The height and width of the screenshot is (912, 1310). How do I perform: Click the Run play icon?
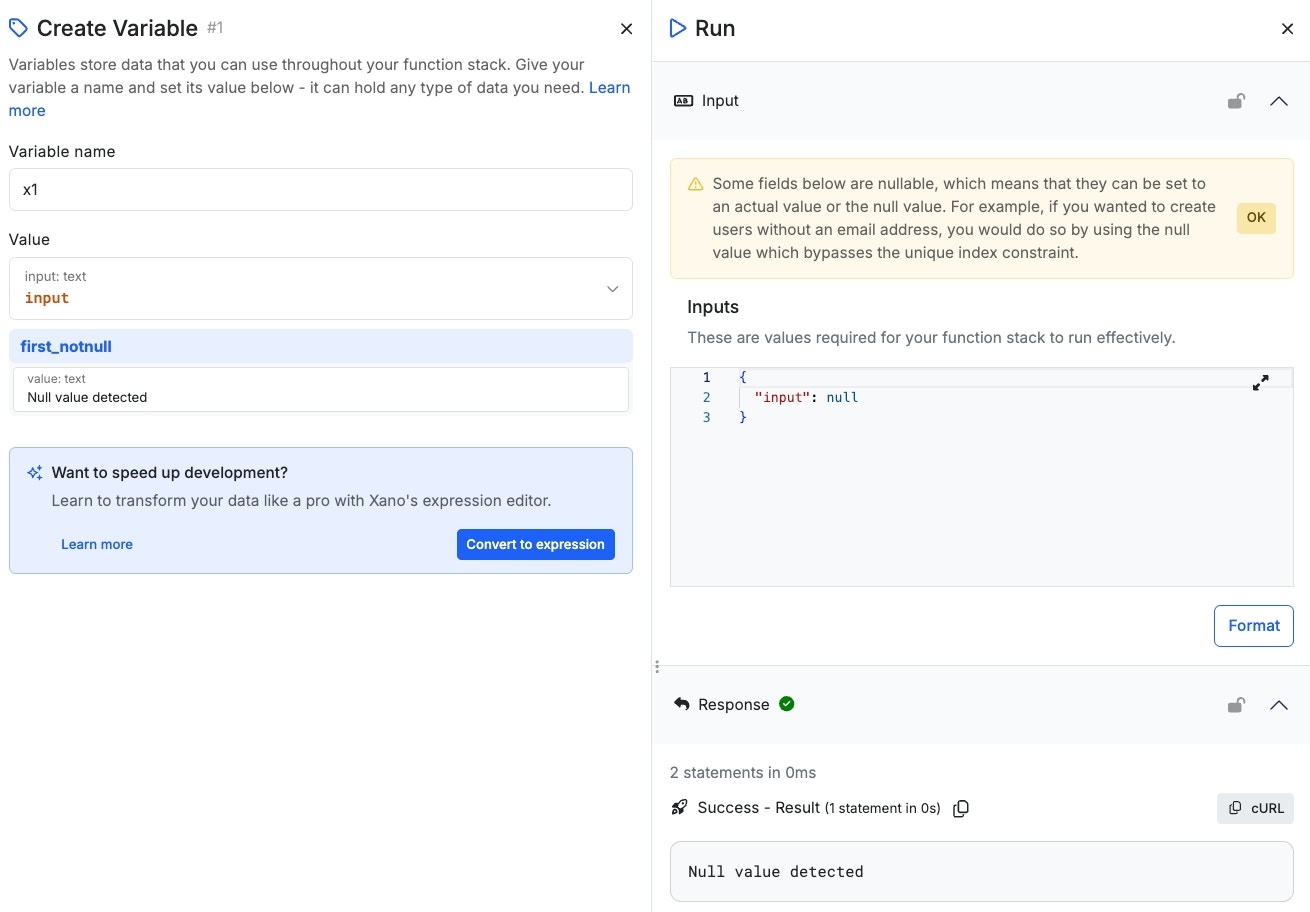click(x=678, y=28)
